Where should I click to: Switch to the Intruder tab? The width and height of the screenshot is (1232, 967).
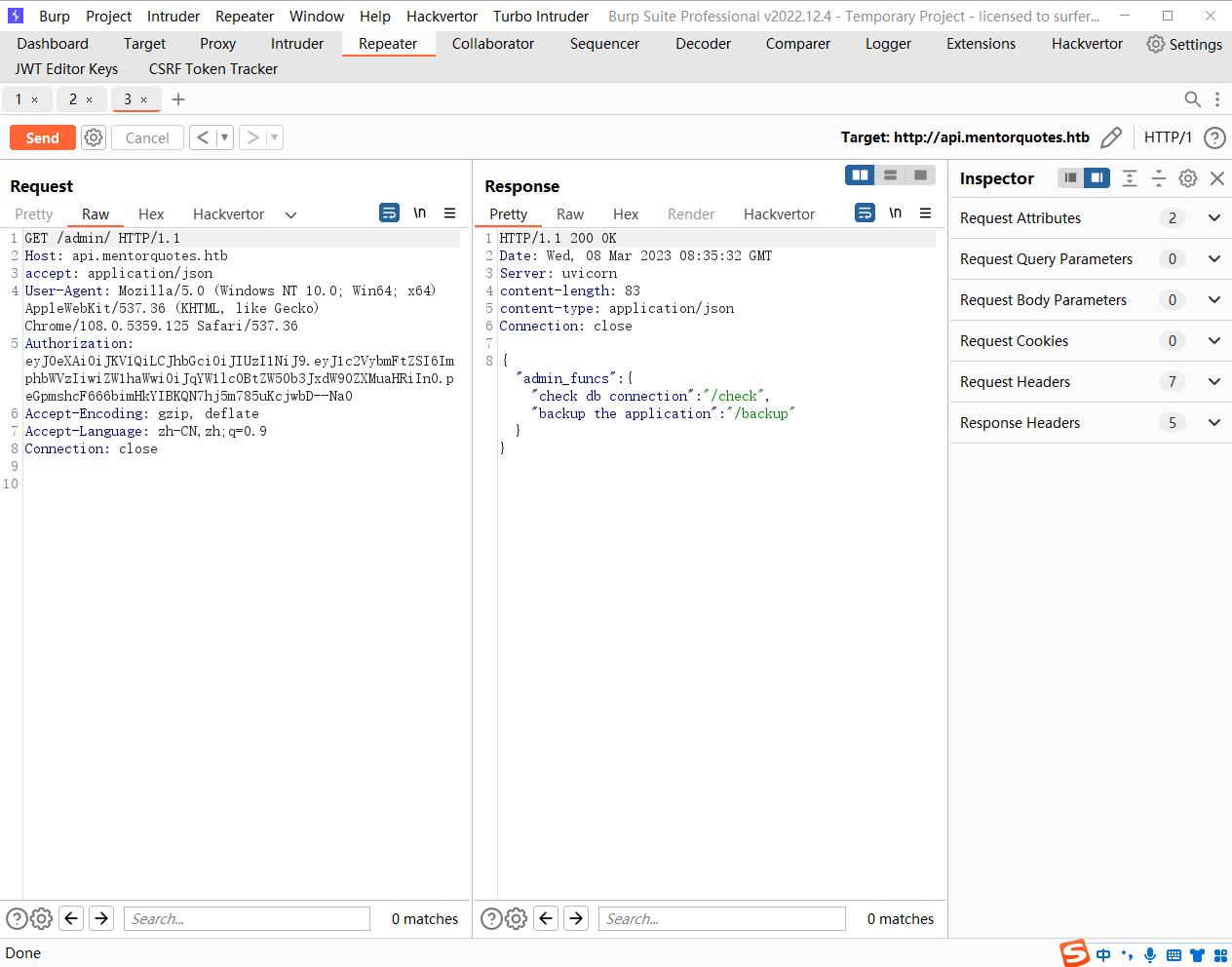(x=297, y=44)
